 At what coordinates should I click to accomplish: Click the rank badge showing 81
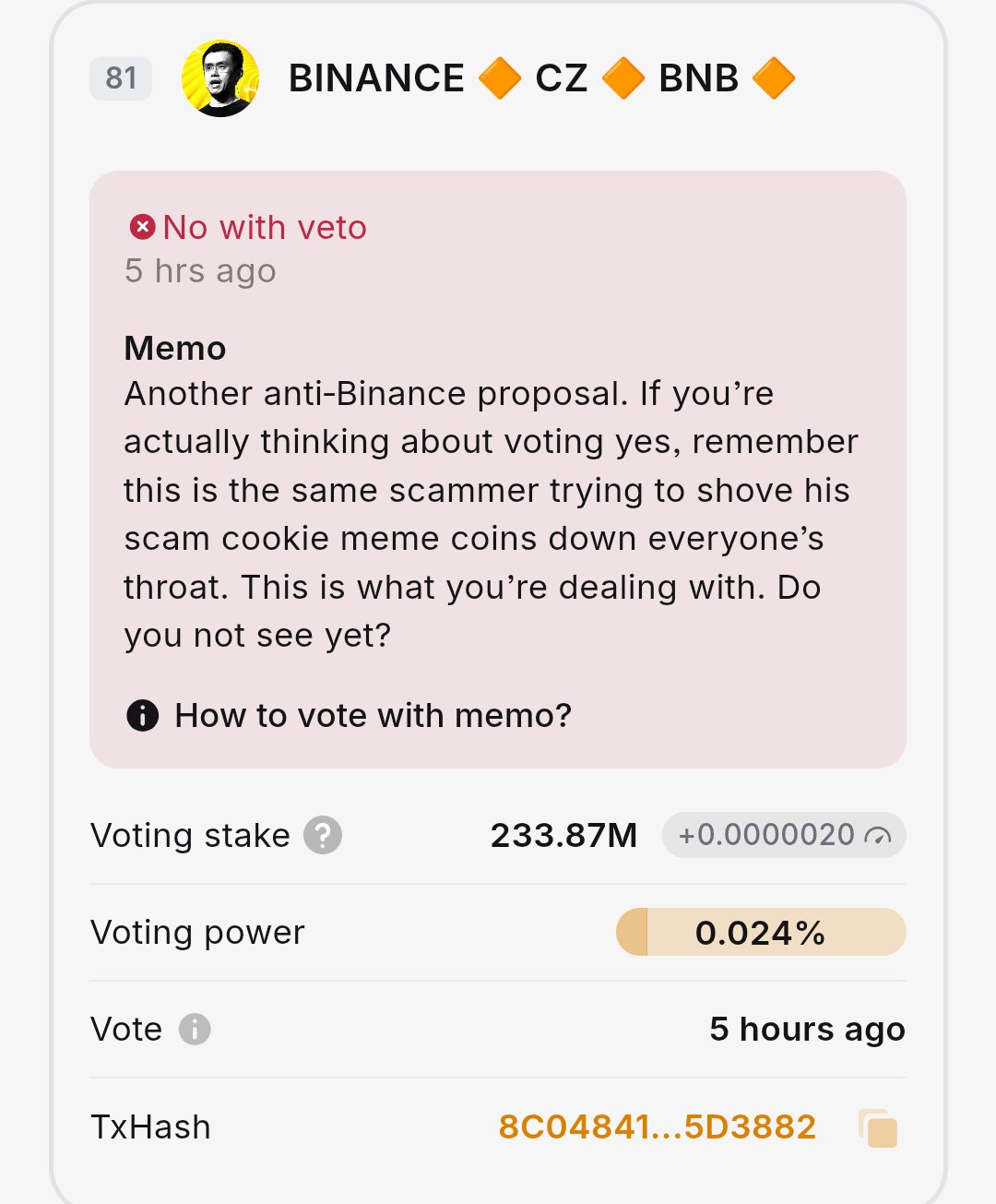[x=121, y=78]
